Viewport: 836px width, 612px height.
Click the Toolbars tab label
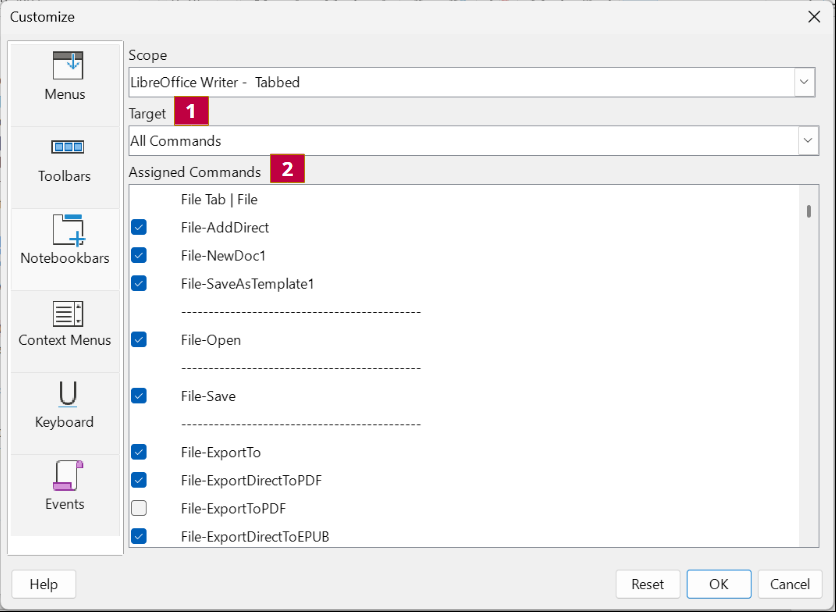click(x=65, y=176)
